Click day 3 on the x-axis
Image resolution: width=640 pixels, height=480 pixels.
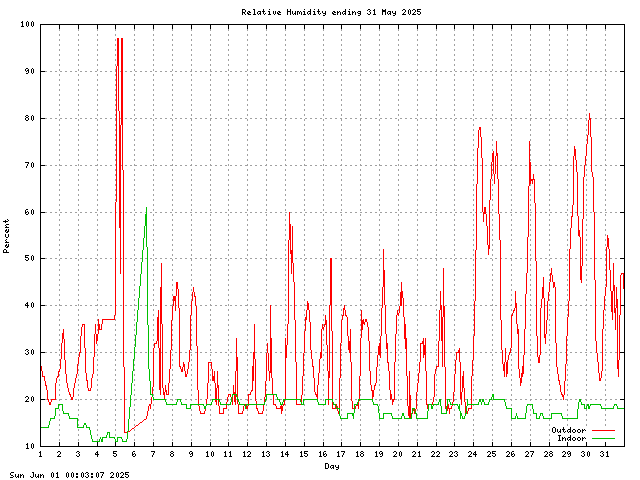[78, 454]
